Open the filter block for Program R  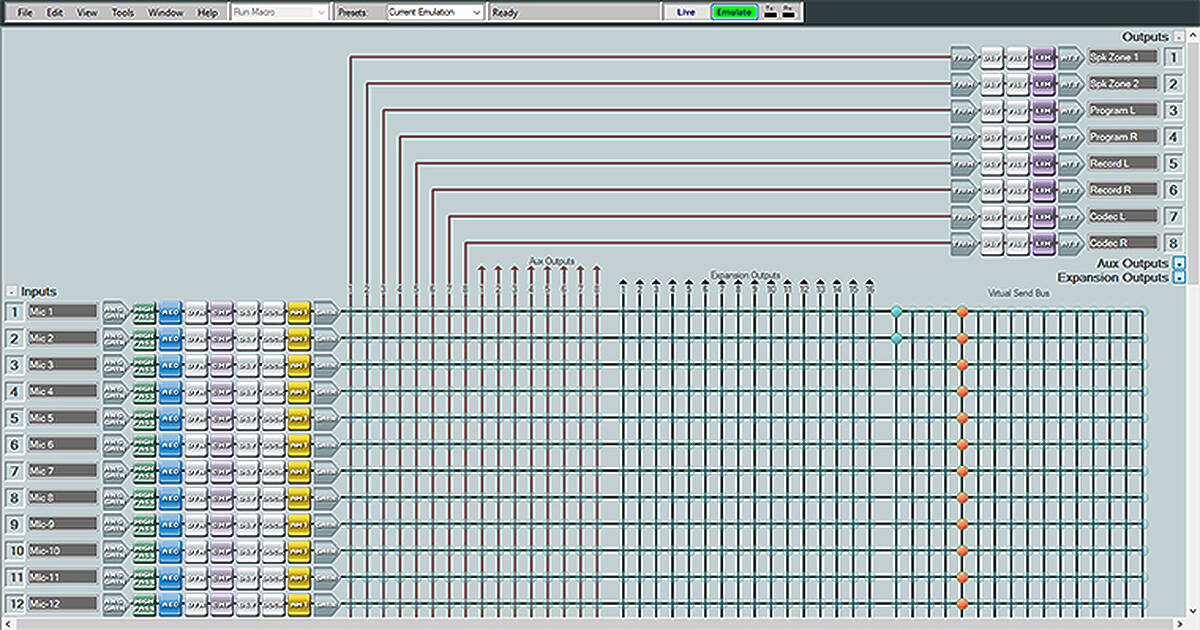[x=1017, y=136]
